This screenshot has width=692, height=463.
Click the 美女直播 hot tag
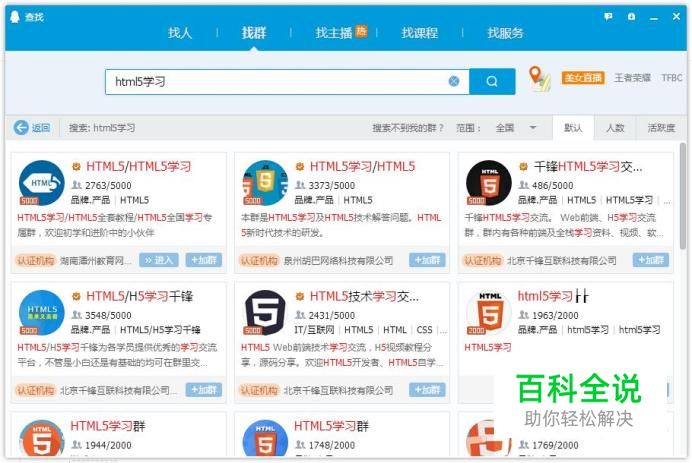[x=583, y=78]
